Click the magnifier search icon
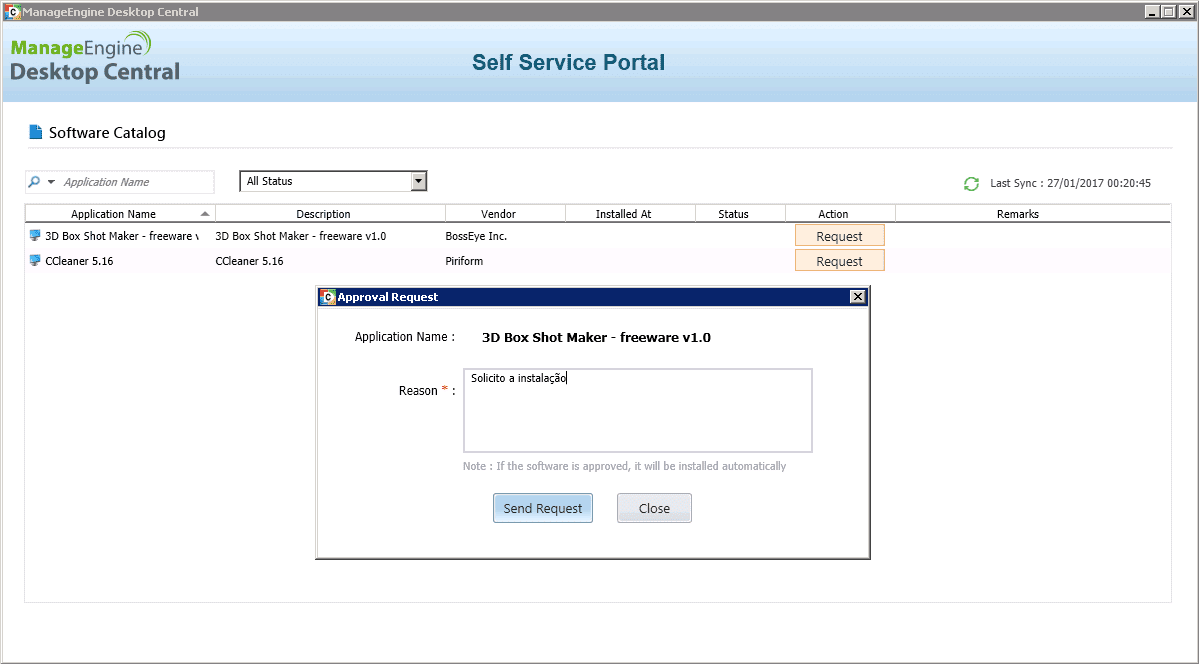Screen dimensions: 1199x664 [34, 182]
